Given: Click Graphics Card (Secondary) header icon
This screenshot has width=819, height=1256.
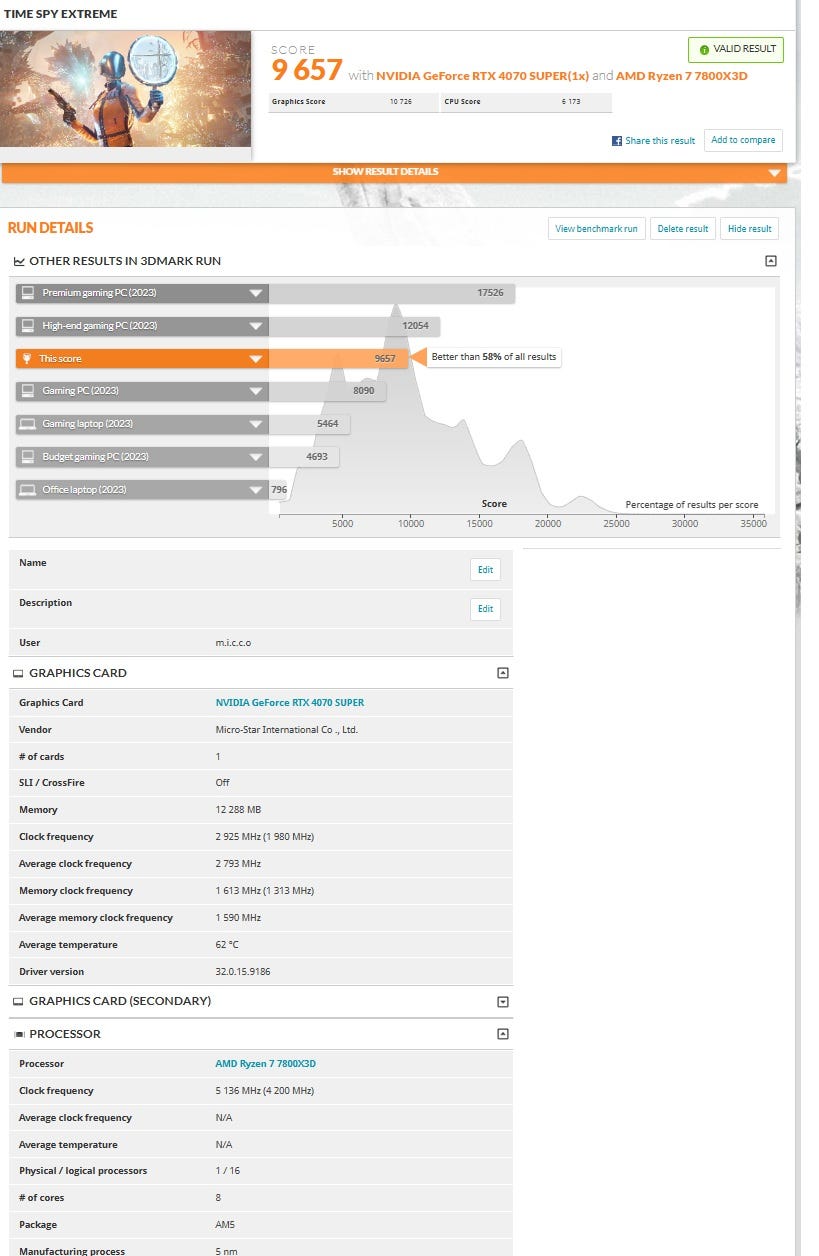Looking at the screenshot, I should [x=18, y=1002].
